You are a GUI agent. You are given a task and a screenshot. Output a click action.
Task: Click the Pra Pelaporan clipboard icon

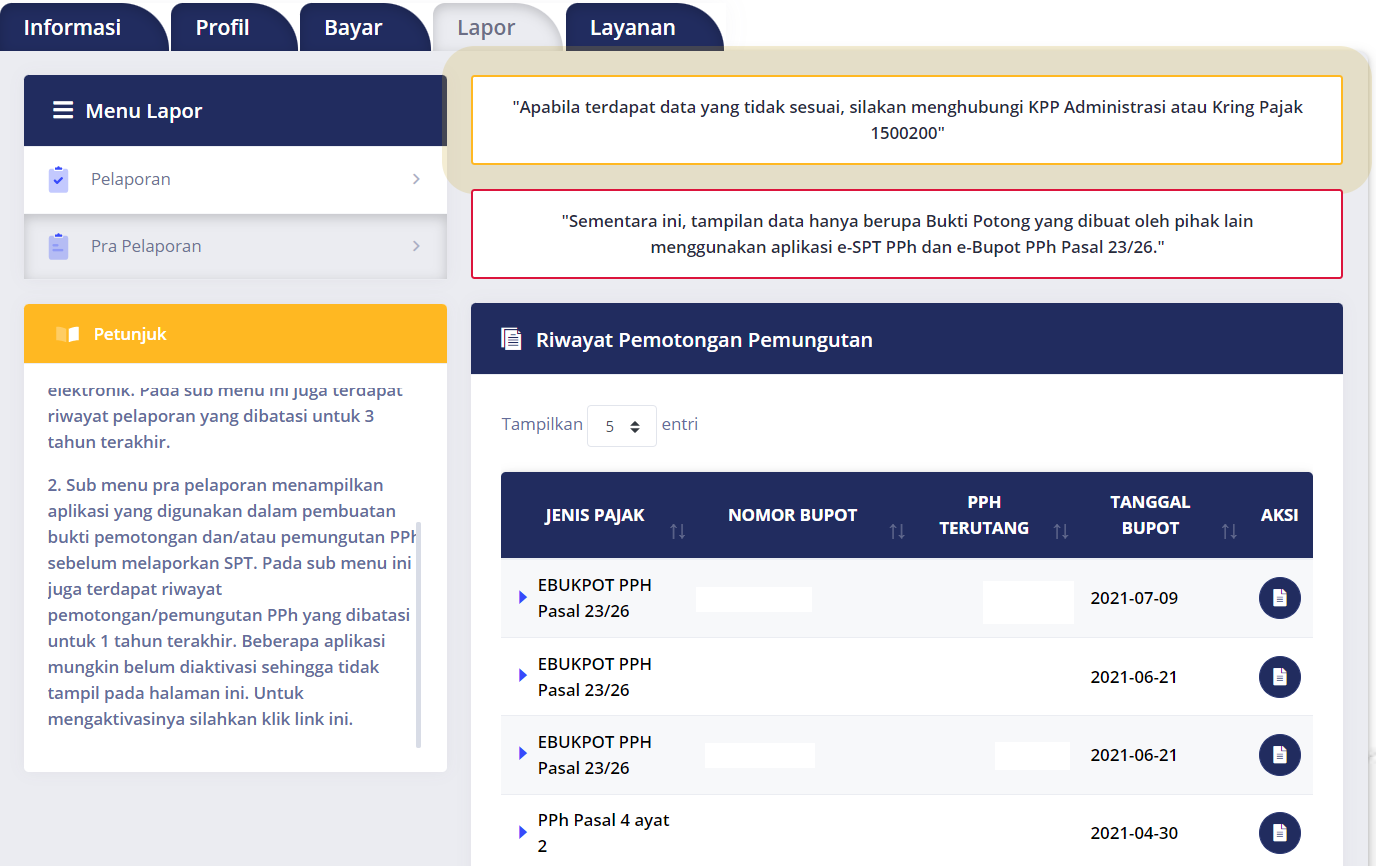[58, 246]
